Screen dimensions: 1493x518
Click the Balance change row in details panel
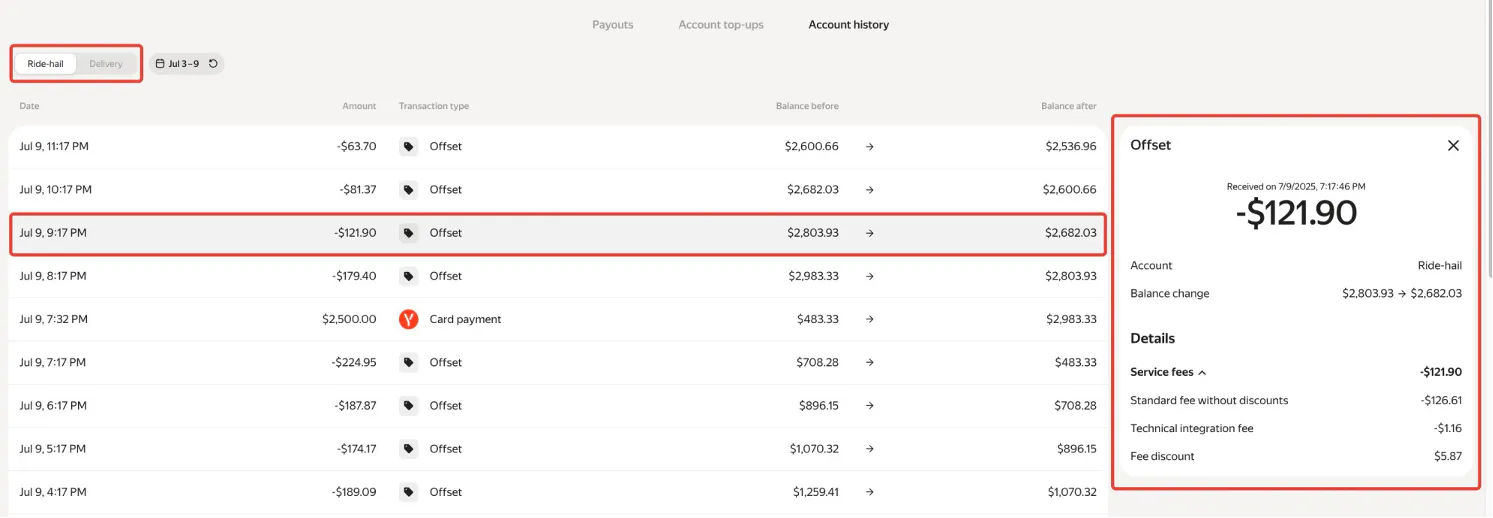coord(1296,294)
